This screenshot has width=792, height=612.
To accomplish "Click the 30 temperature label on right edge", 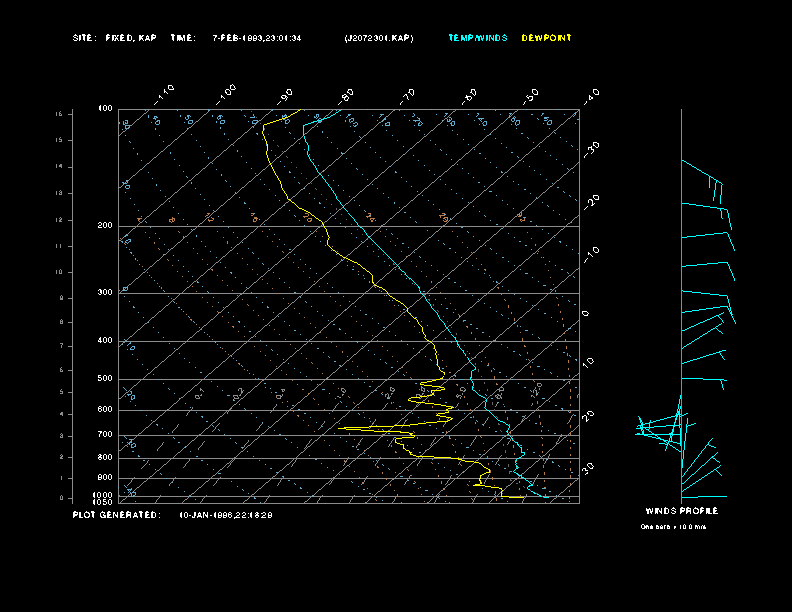I will tap(588, 468).
